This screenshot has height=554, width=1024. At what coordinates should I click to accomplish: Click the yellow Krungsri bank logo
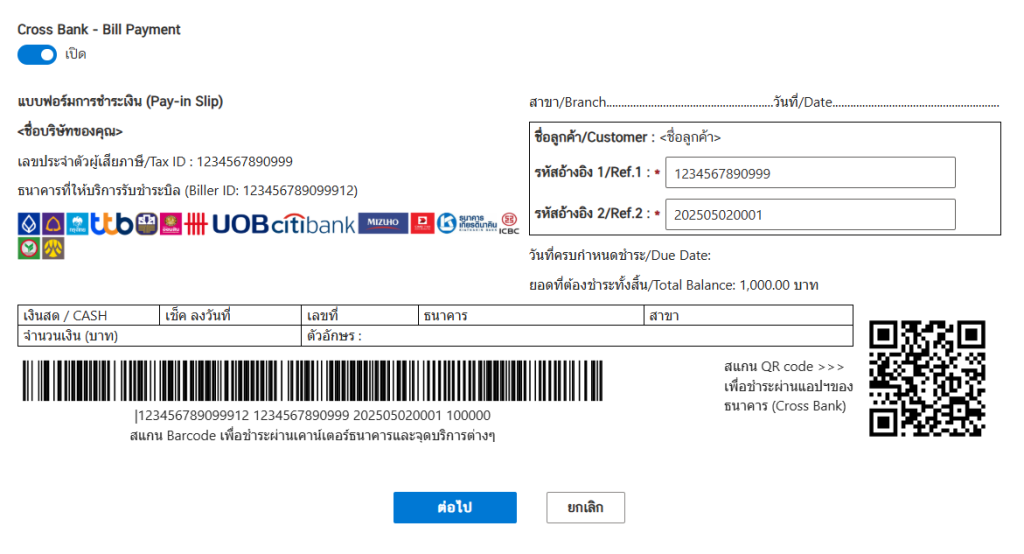[53, 248]
